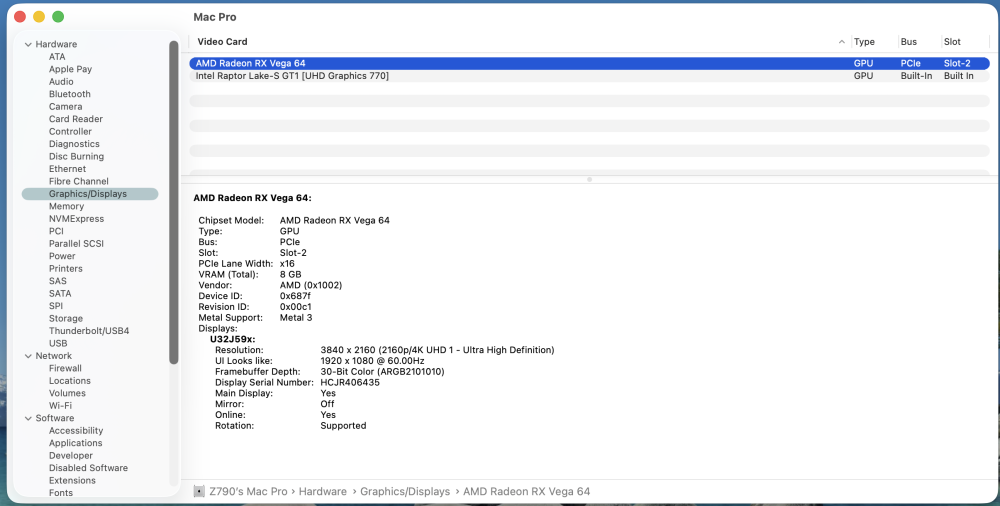Sort by Video Card column header
The width and height of the screenshot is (1000, 506).
click(222, 41)
